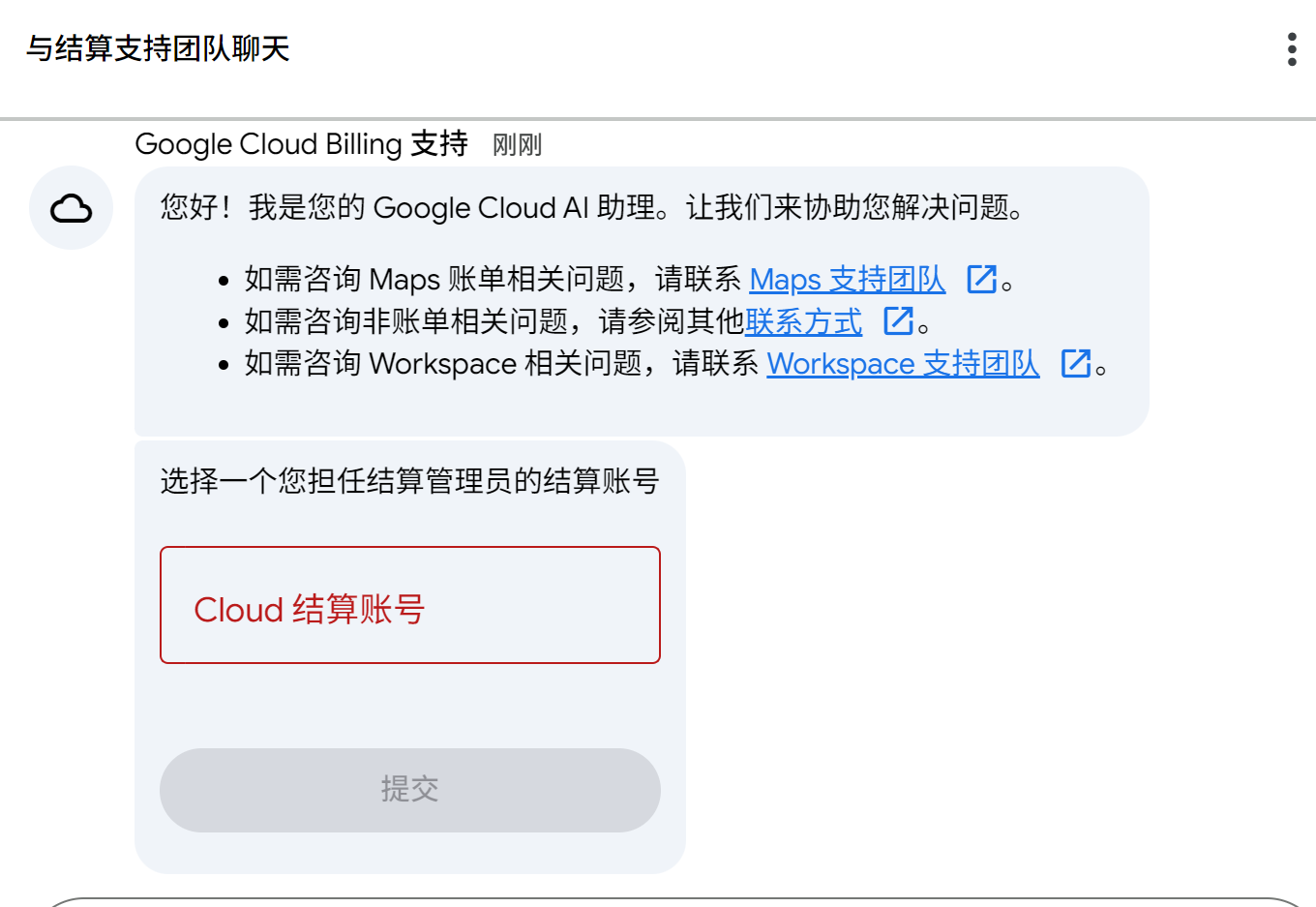Click the 与结算支持团队聊天 header title
This screenshot has width=1316, height=907.
[x=158, y=48]
